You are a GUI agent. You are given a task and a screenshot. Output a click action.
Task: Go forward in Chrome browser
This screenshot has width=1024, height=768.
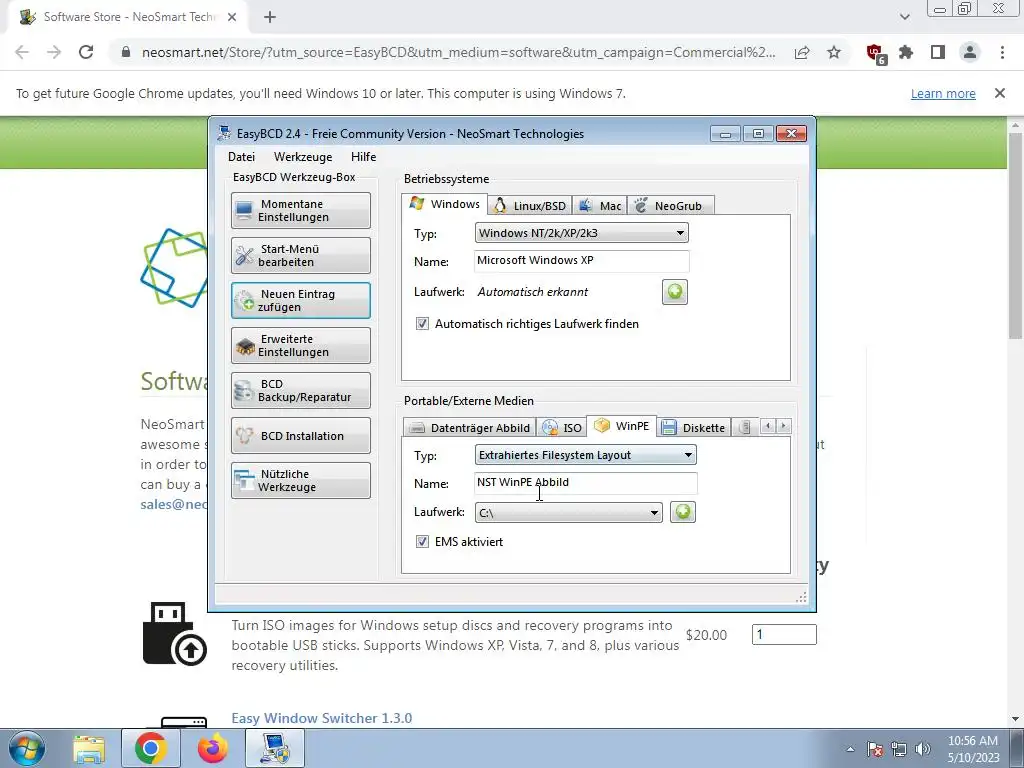click(54, 52)
